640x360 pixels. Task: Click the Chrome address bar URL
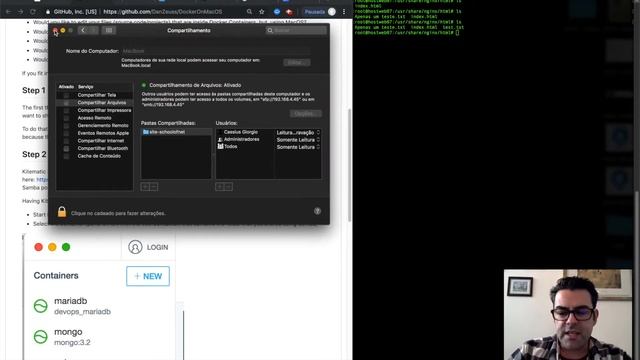(x=162, y=12)
